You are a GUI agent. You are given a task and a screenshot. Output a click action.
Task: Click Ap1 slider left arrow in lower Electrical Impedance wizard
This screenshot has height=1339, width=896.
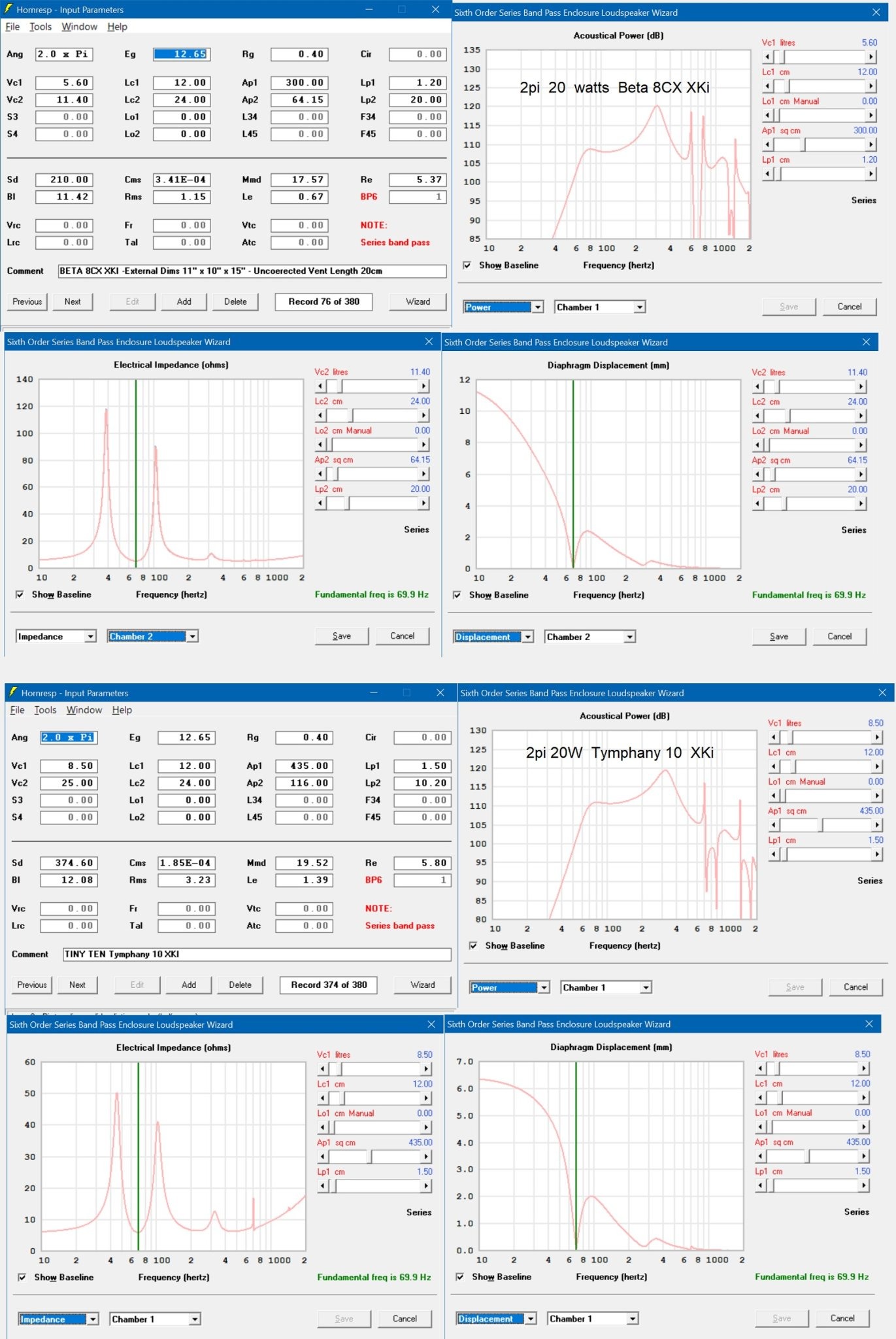323,1157
